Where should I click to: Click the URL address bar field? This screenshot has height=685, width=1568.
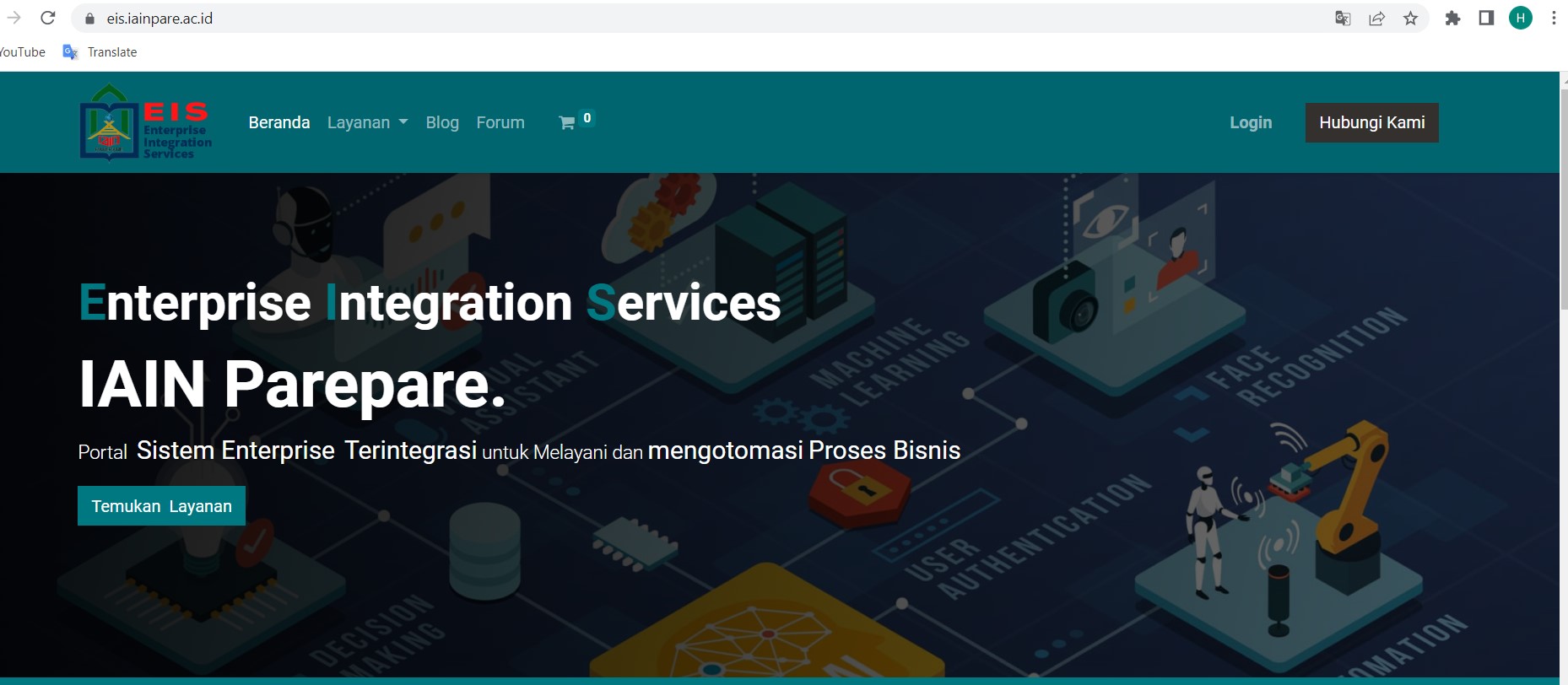pos(675,19)
